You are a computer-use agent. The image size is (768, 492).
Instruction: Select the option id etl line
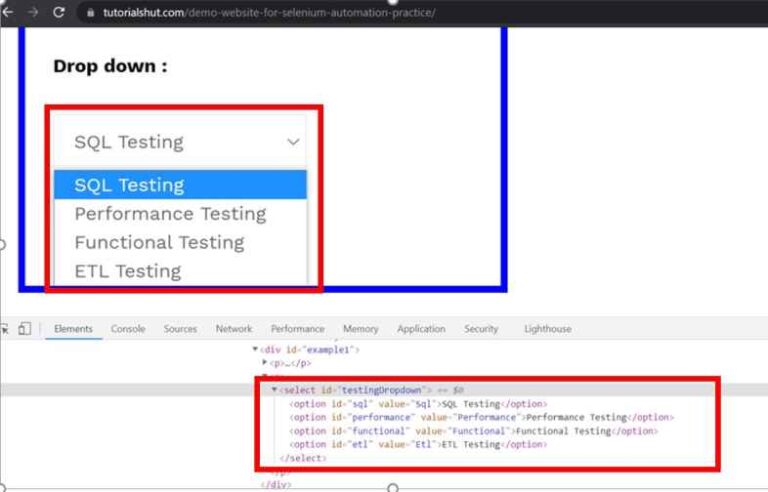(418, 444)
